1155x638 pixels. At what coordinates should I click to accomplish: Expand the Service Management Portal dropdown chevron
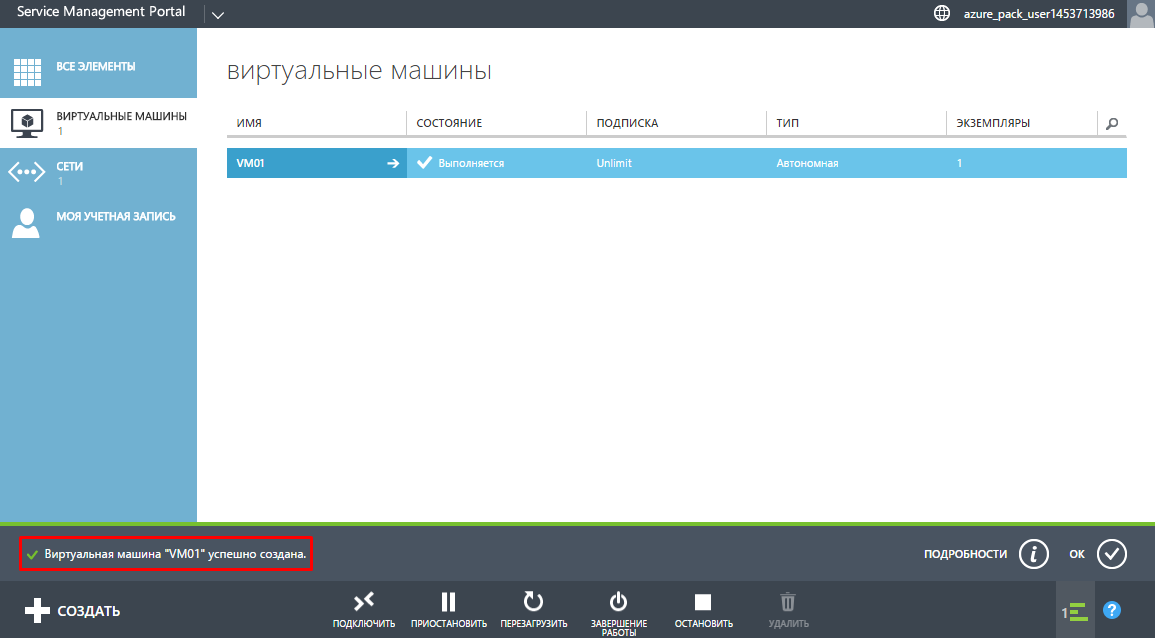(x=218, y=14)
